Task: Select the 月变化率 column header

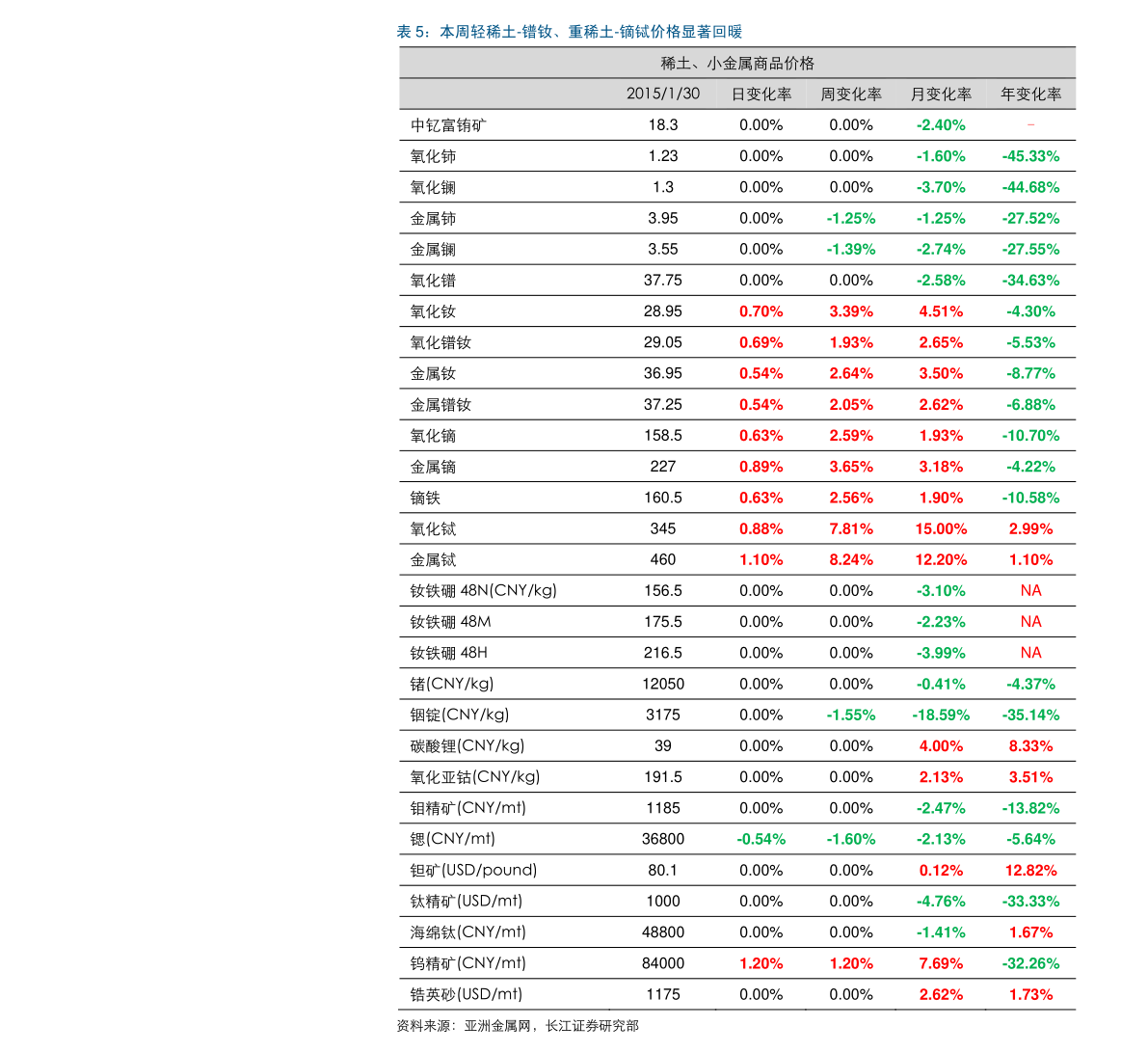Action: pyautogui.click(x=941, y=94)
